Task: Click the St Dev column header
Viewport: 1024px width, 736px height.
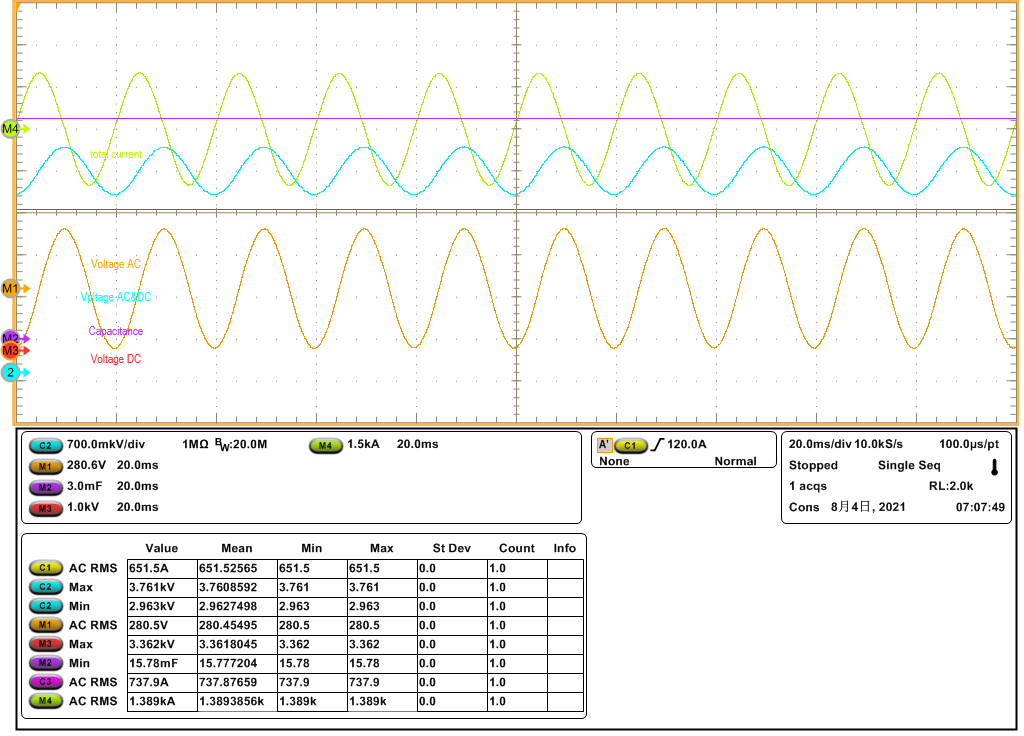Action: click(x=451, y=548)
